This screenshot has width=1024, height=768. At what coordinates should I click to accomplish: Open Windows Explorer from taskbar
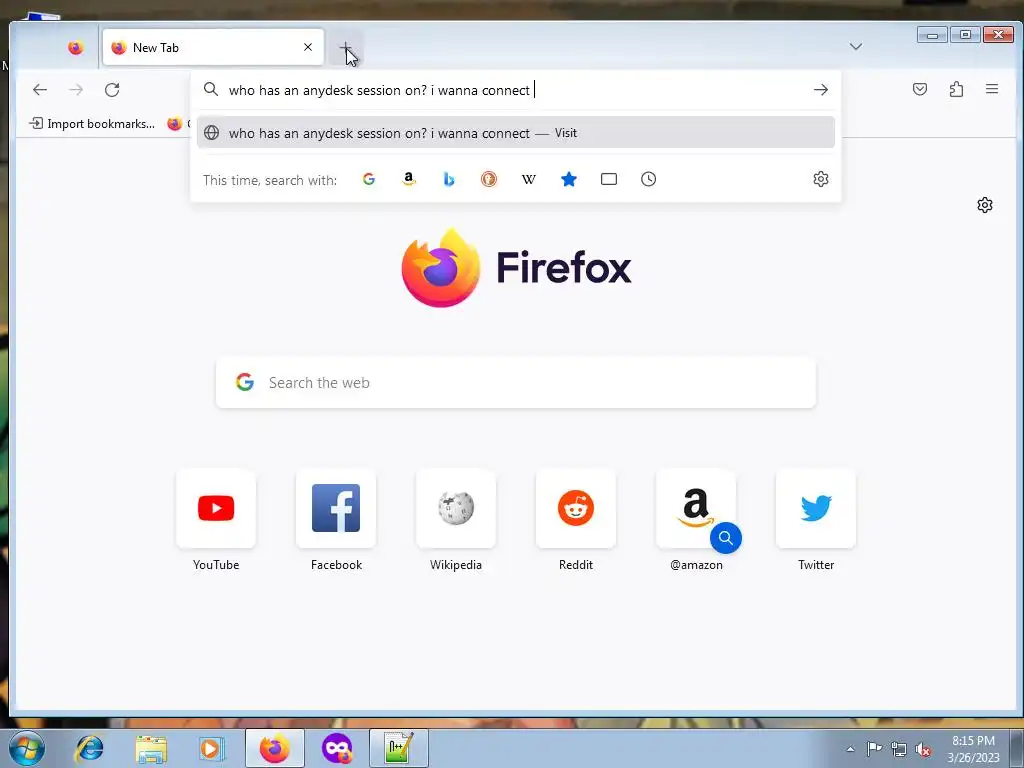coord(151,749)
